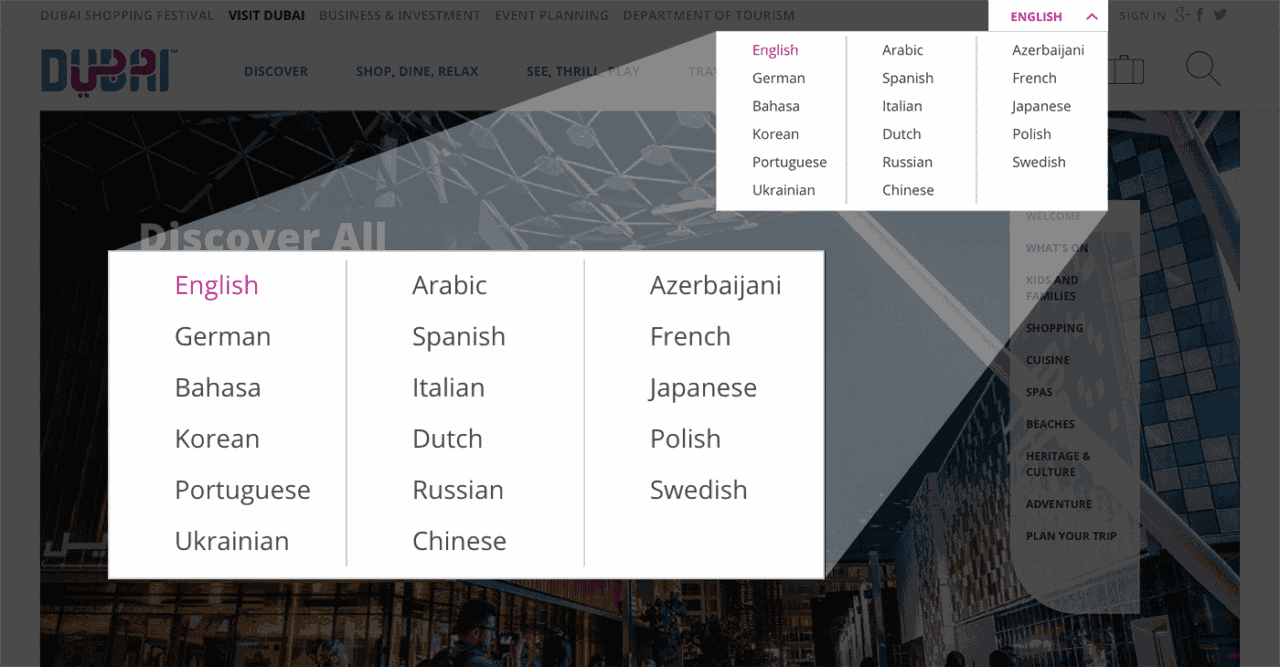
Task: Select highlighted English in header language dropdown
Action: click(x=775, y=50)
